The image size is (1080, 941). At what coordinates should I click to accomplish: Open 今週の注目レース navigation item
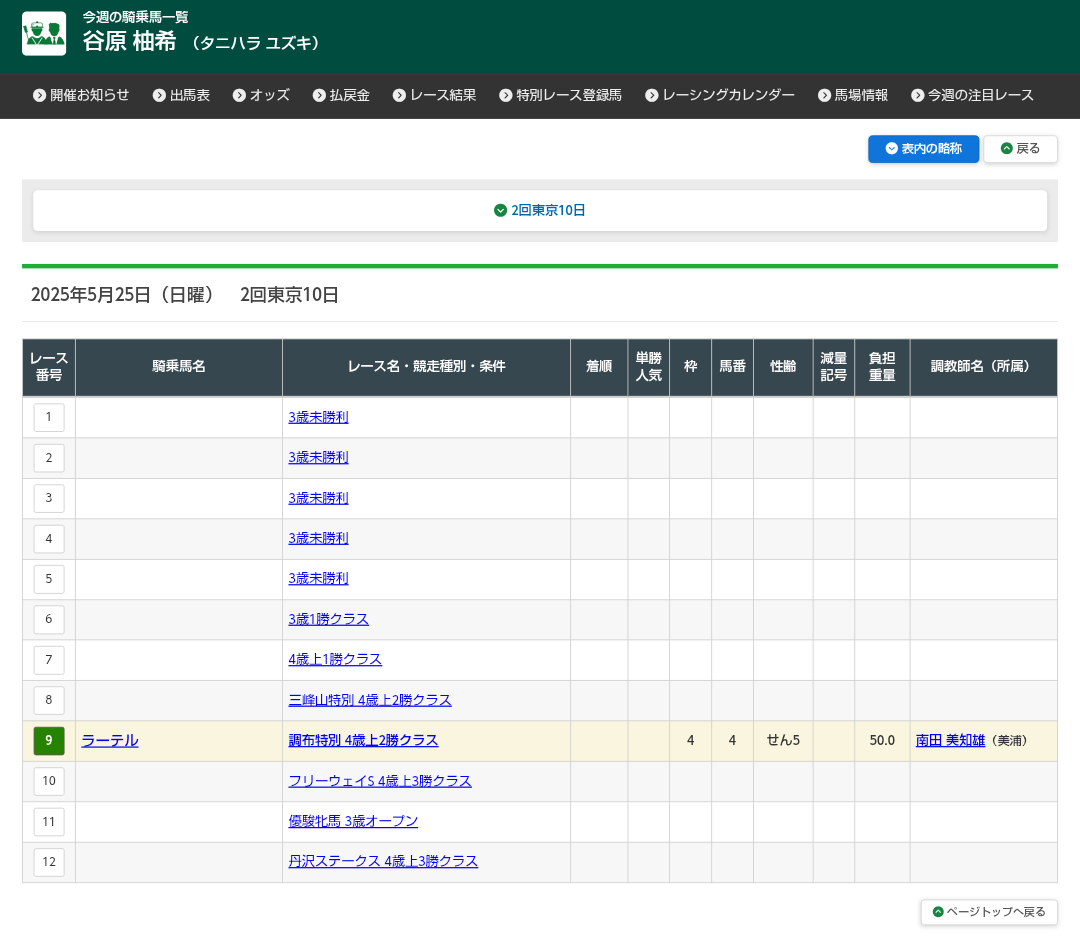pos(972,95)
